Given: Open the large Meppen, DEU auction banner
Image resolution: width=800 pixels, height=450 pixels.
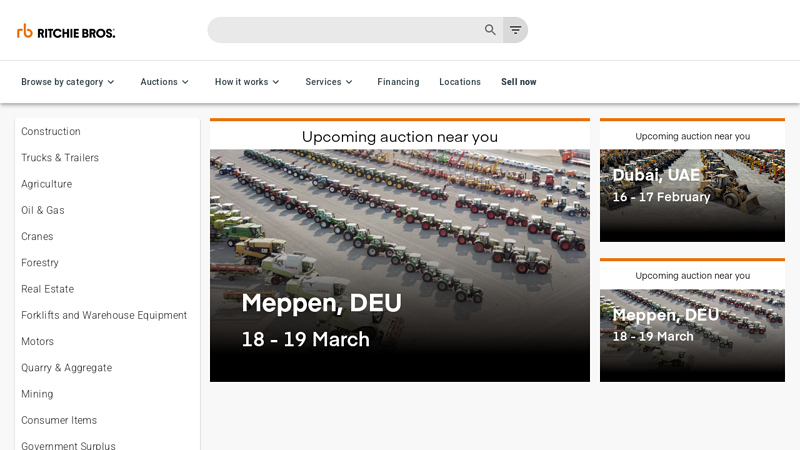Looking at the screenshot, I should pos(400,265).
